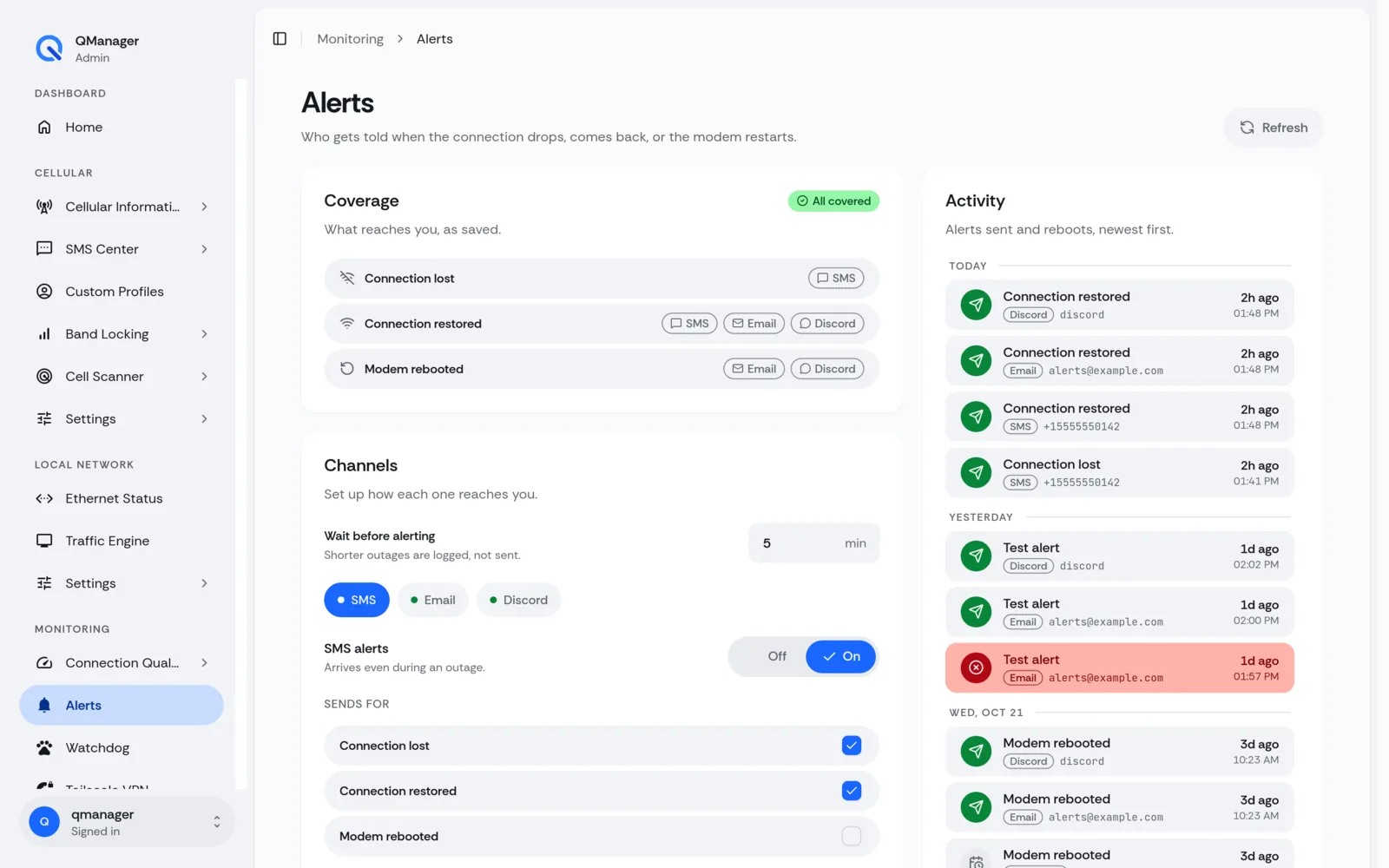Click the SMS badge on Connection lost
The width and height of the screenshot is (1389, 868).
[836, 279]
